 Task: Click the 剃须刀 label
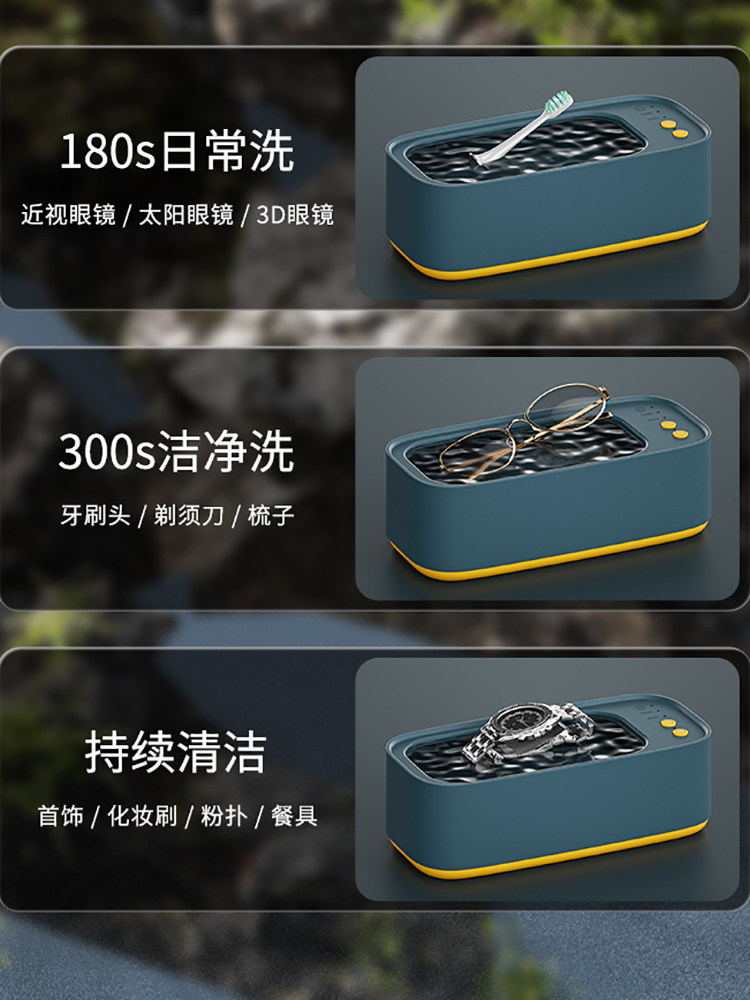pos(189,515)
